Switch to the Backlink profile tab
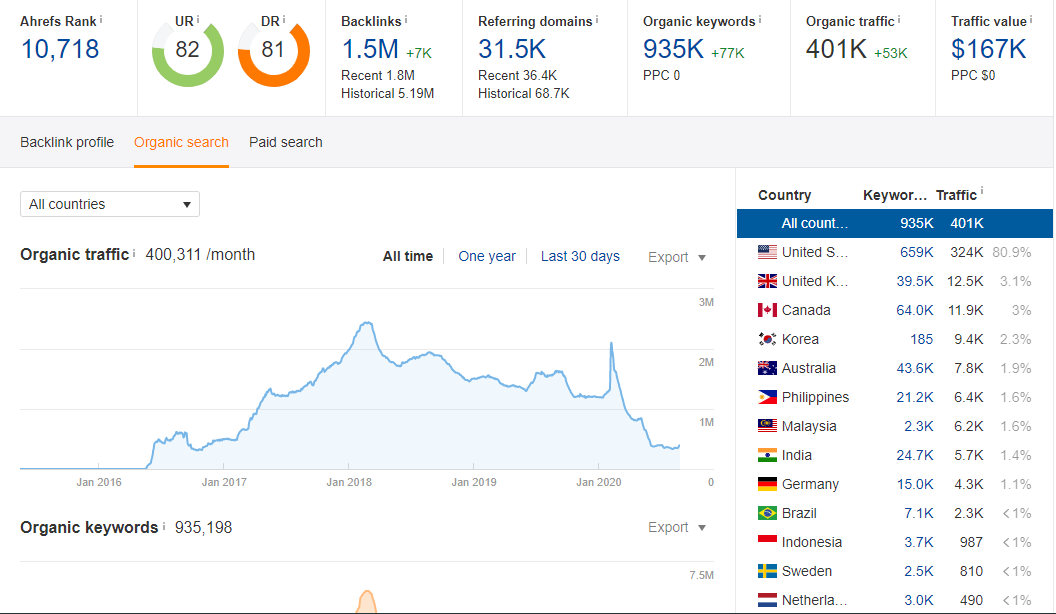1056x614 pixels. coord(66,142)
